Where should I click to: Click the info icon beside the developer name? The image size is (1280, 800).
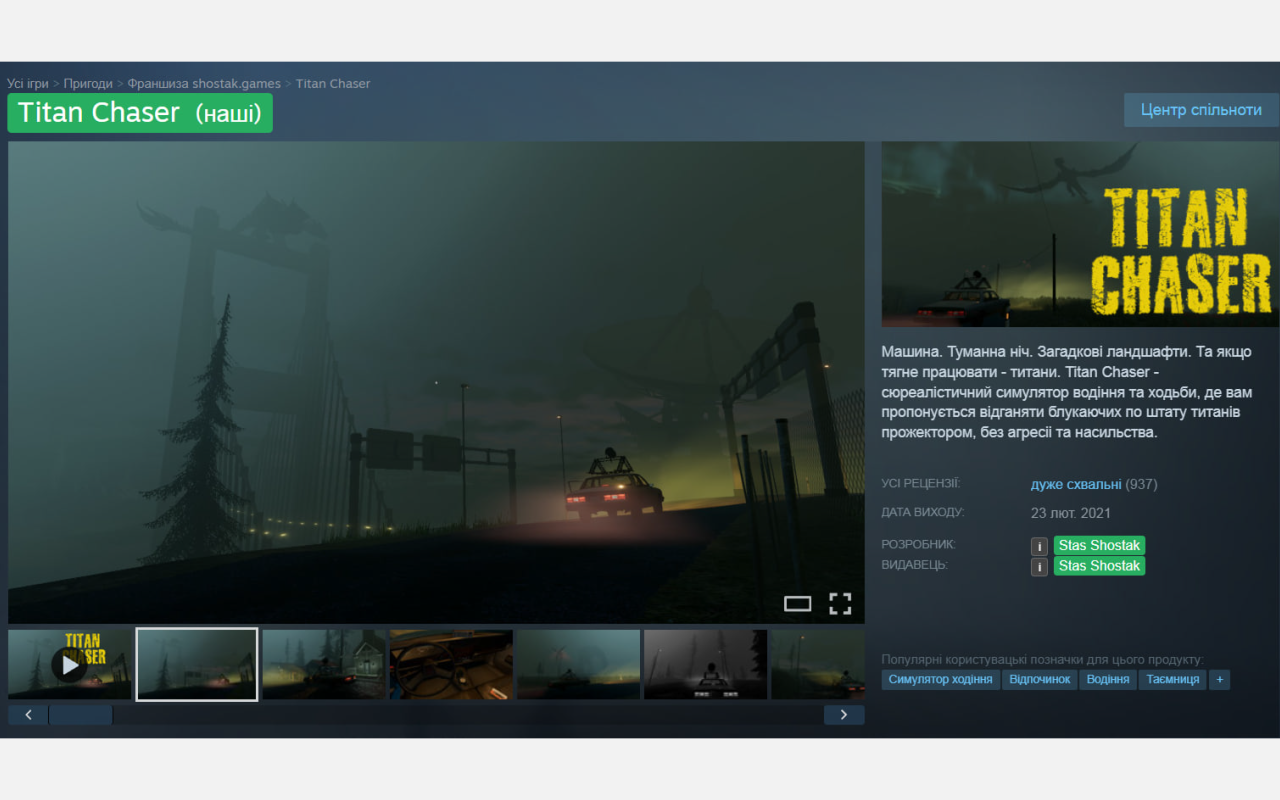tap(1040, 546)
